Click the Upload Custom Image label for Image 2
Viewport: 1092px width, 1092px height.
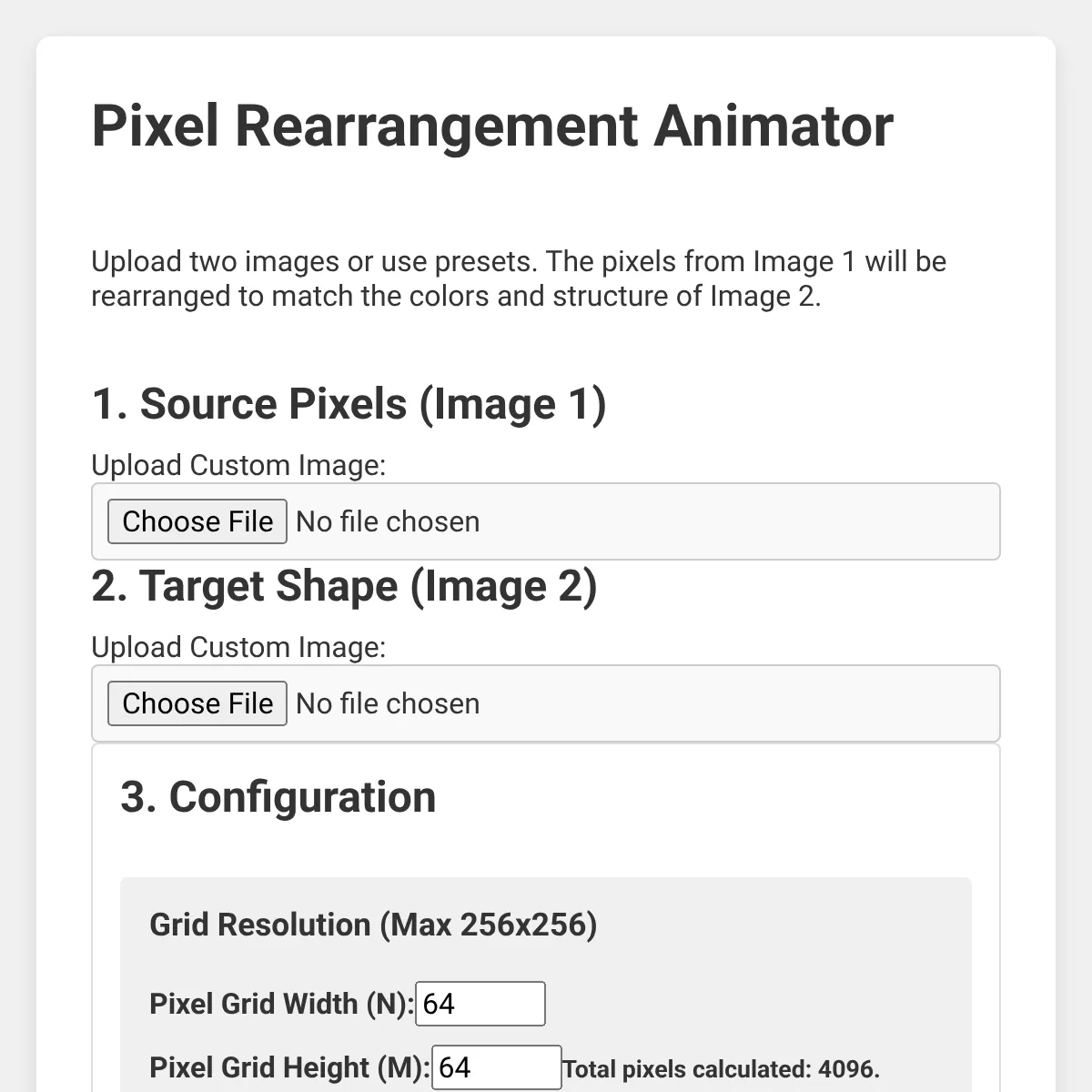click(238, 647)
